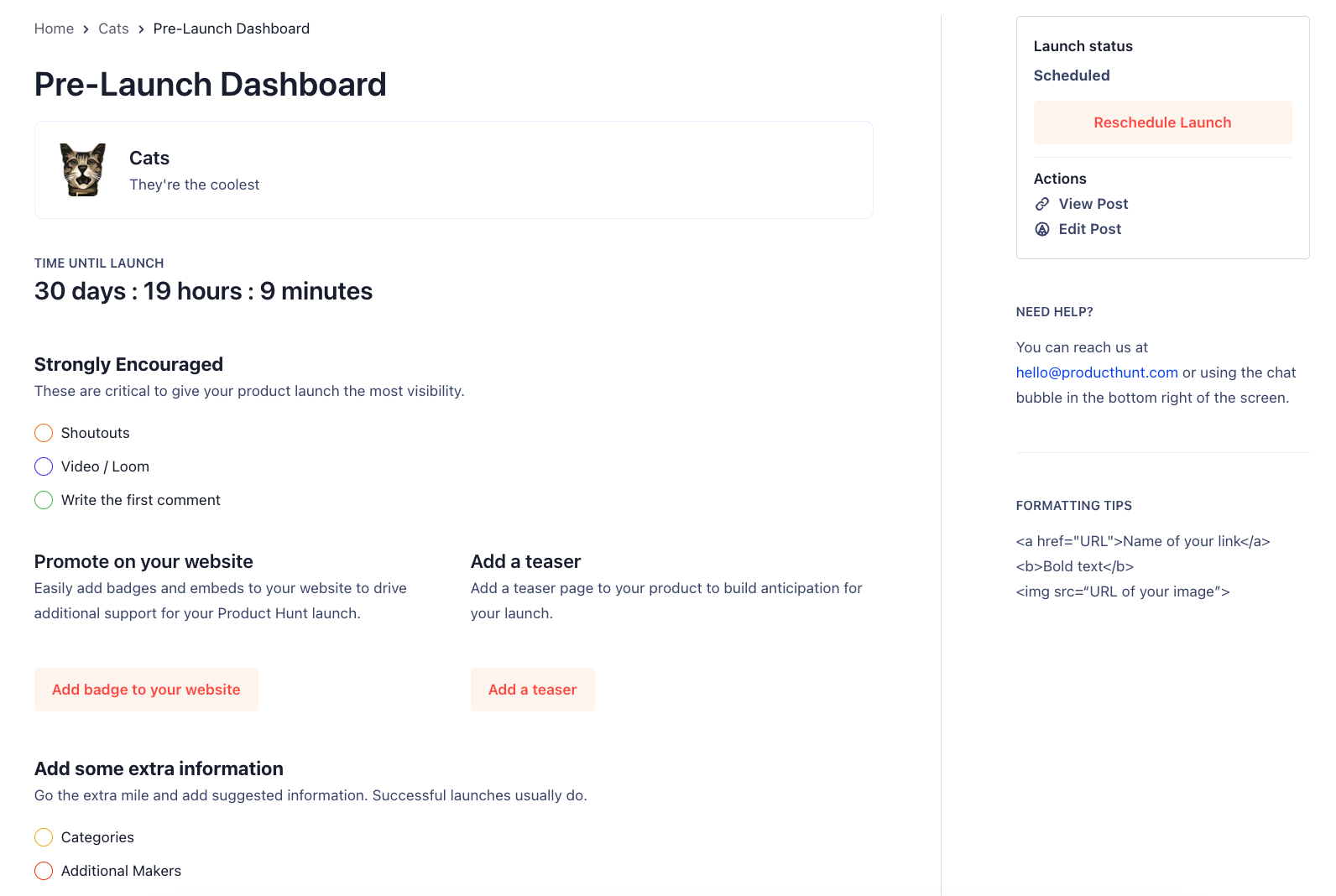Open Categories checklist item
The image size is (1336, 896).
[x=97, y=837]
